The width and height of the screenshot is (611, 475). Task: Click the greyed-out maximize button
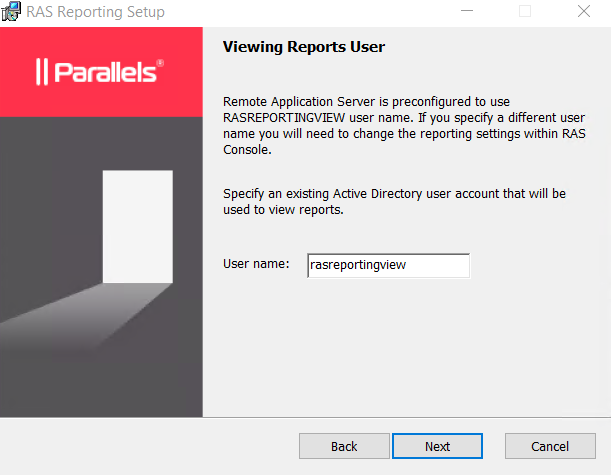(525, 12)
